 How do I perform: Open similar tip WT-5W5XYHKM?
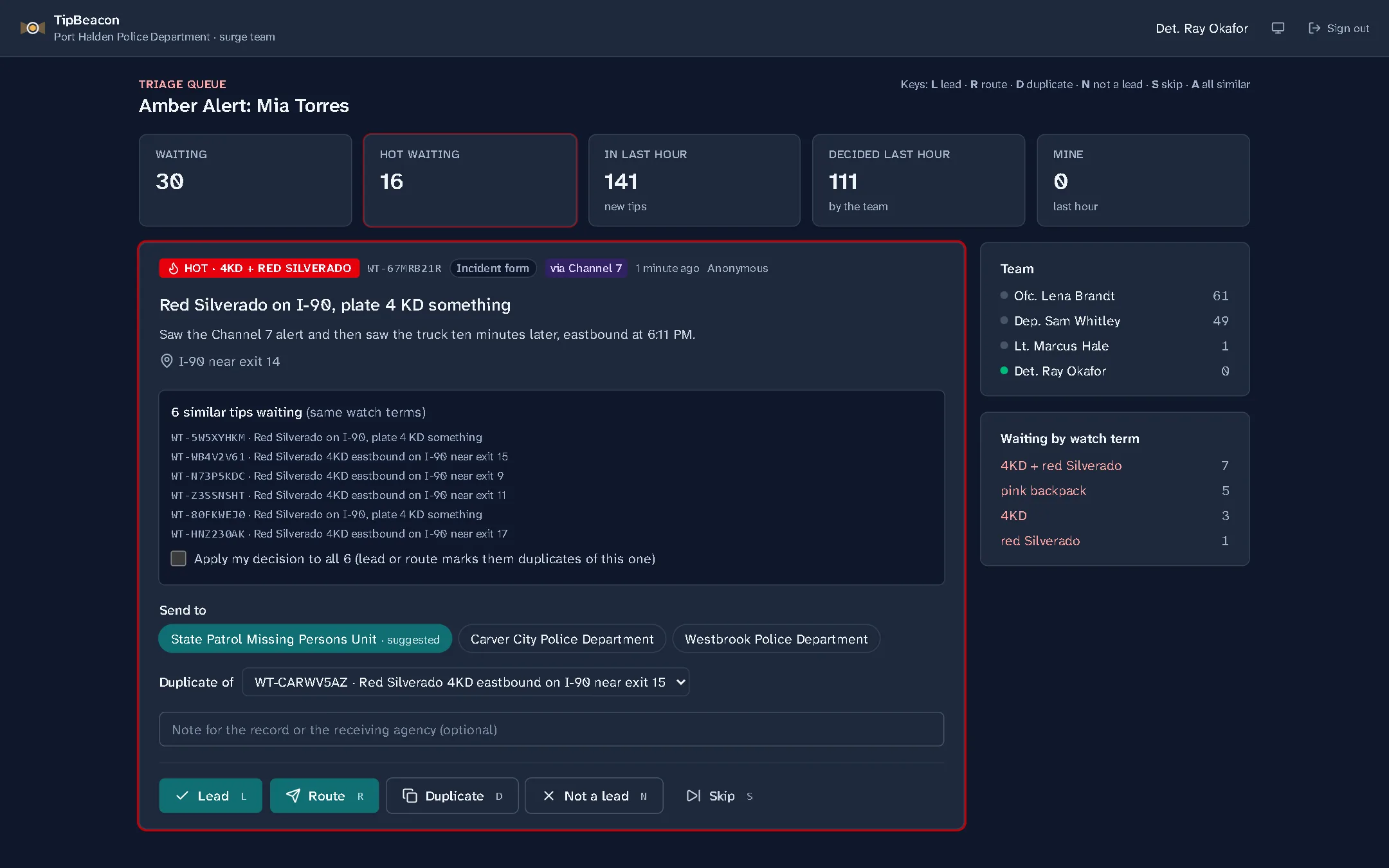point(327,437)
